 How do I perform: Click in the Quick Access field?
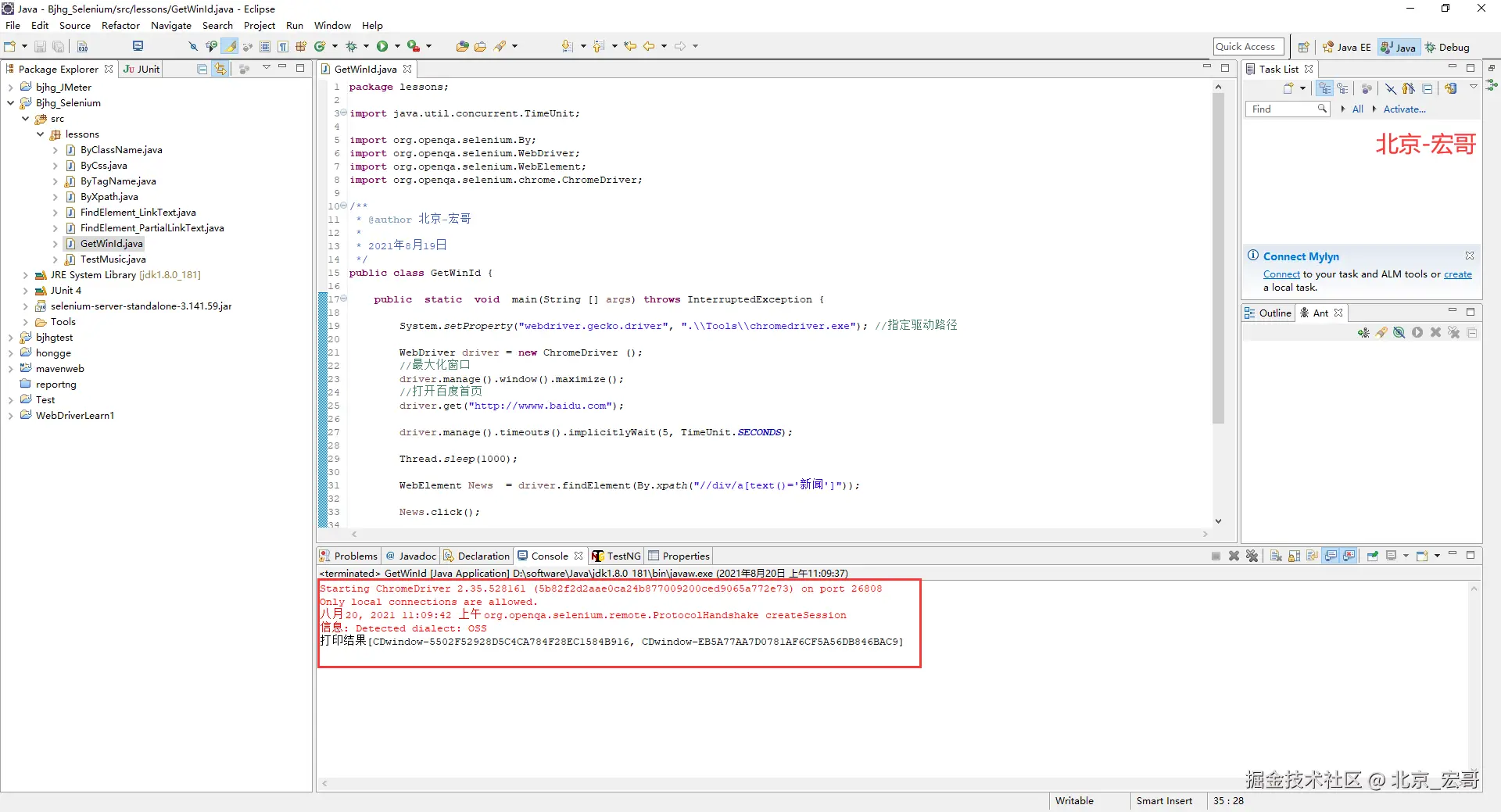[1248, 47]
